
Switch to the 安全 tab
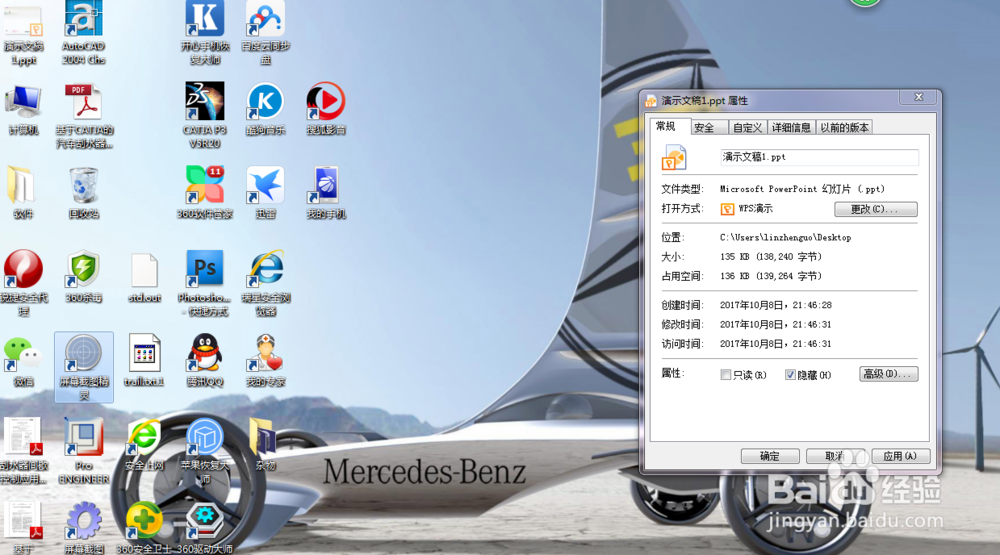point(709,128)
